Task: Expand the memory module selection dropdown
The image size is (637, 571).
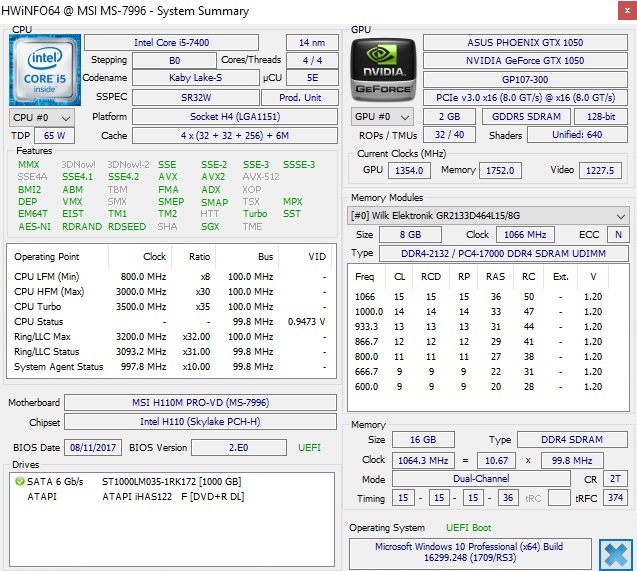Action: (x=488, y=216)
